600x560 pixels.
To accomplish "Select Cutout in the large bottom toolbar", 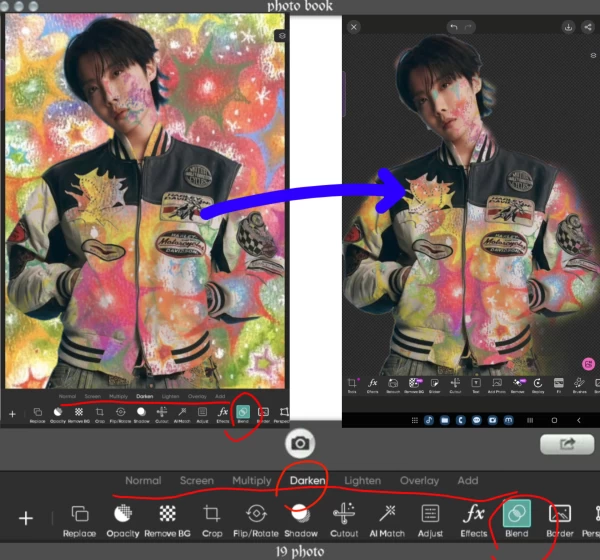I will [x=344, y=521].
